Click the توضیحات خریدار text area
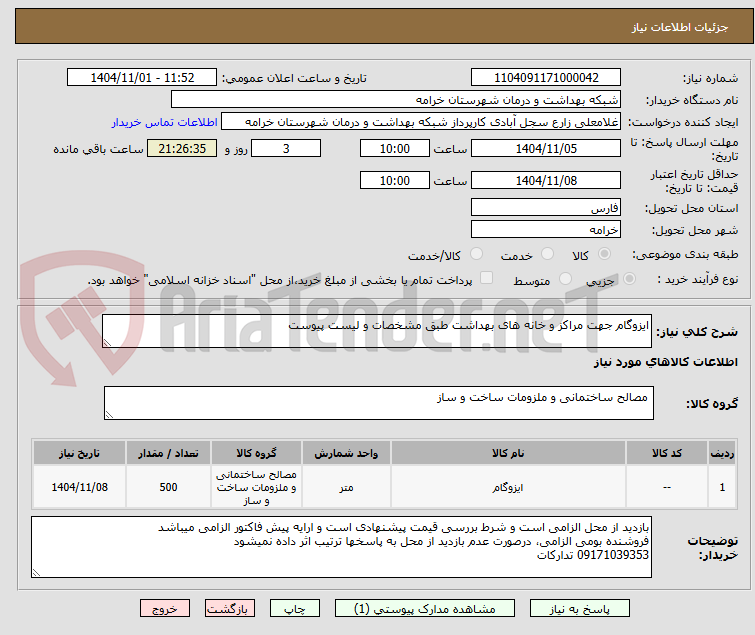Image resolution: width=755 pixels, height=635 pixels. pyautogui.click(x=341, y=547)
